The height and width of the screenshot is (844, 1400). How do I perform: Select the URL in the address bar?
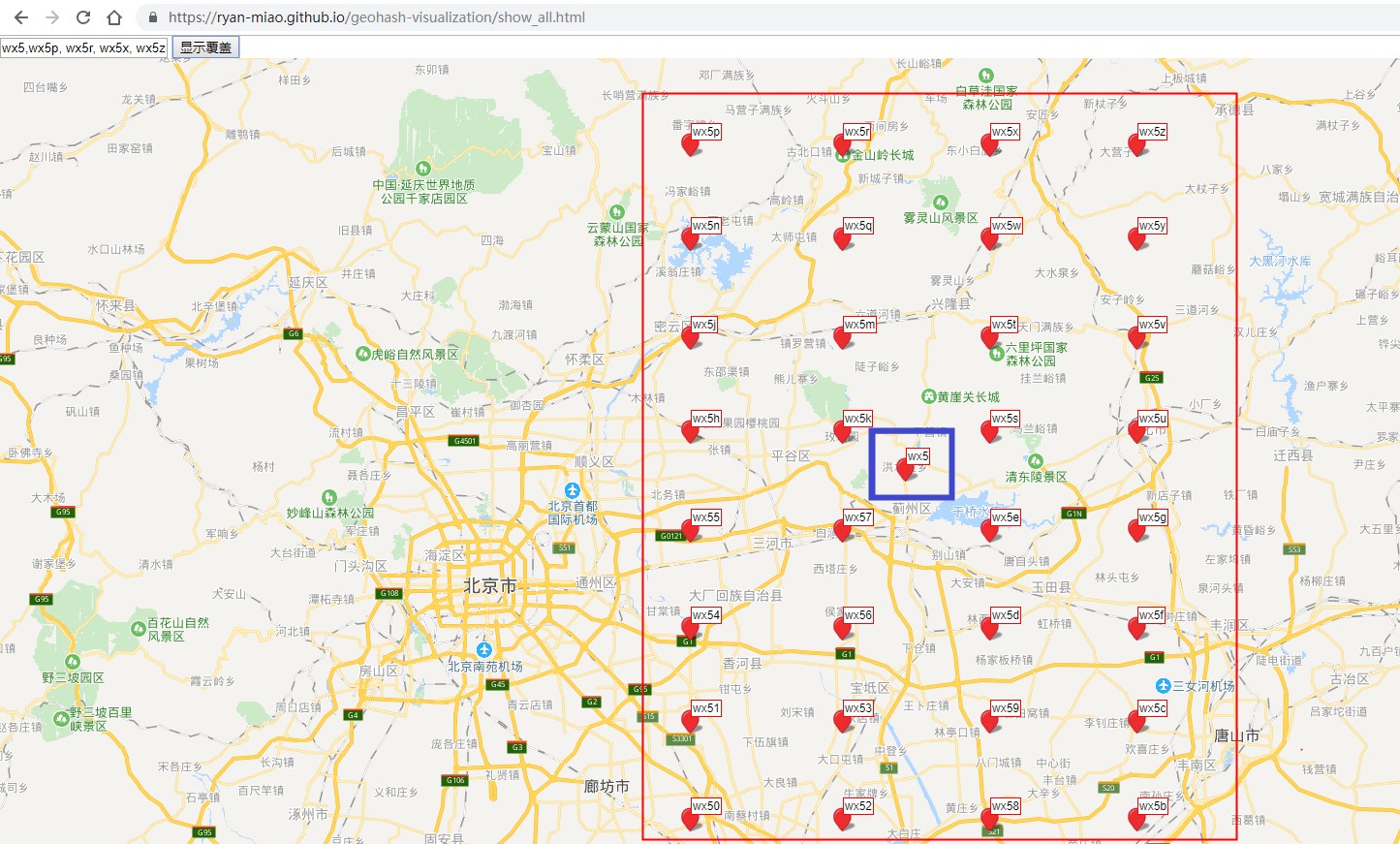coord(377,17)
